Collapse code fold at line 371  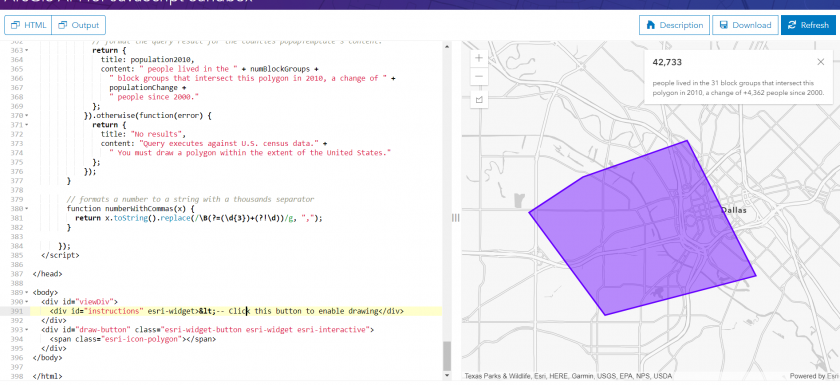[27, 125]
